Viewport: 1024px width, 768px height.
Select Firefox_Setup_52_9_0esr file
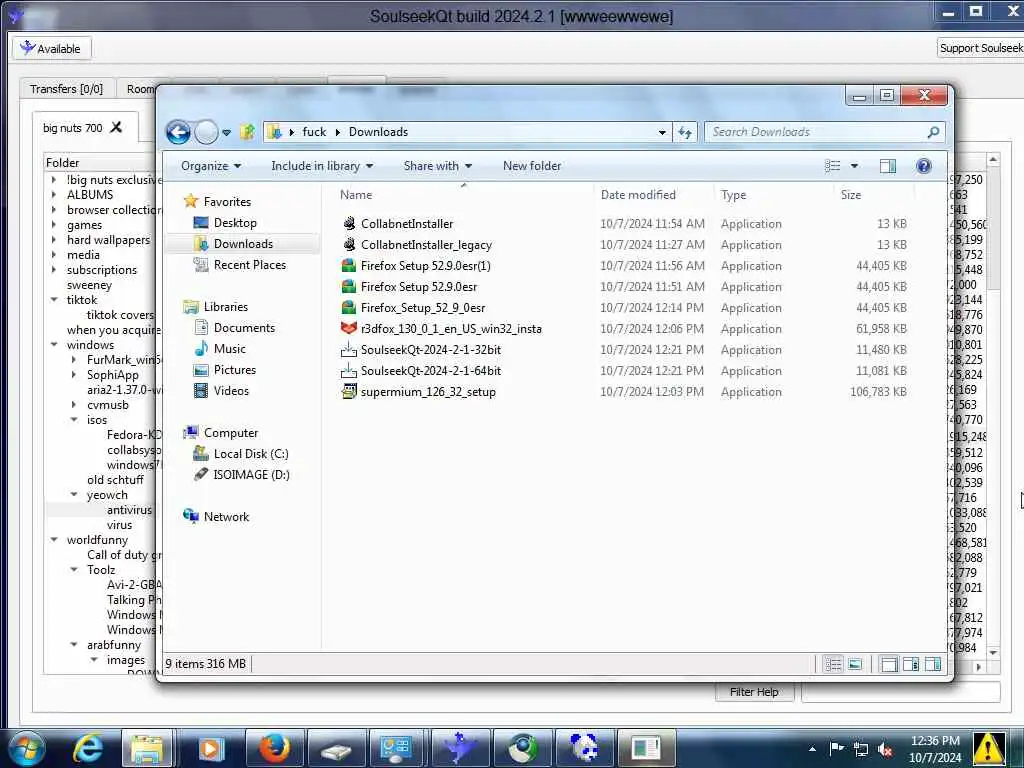(x=423, y=308)
